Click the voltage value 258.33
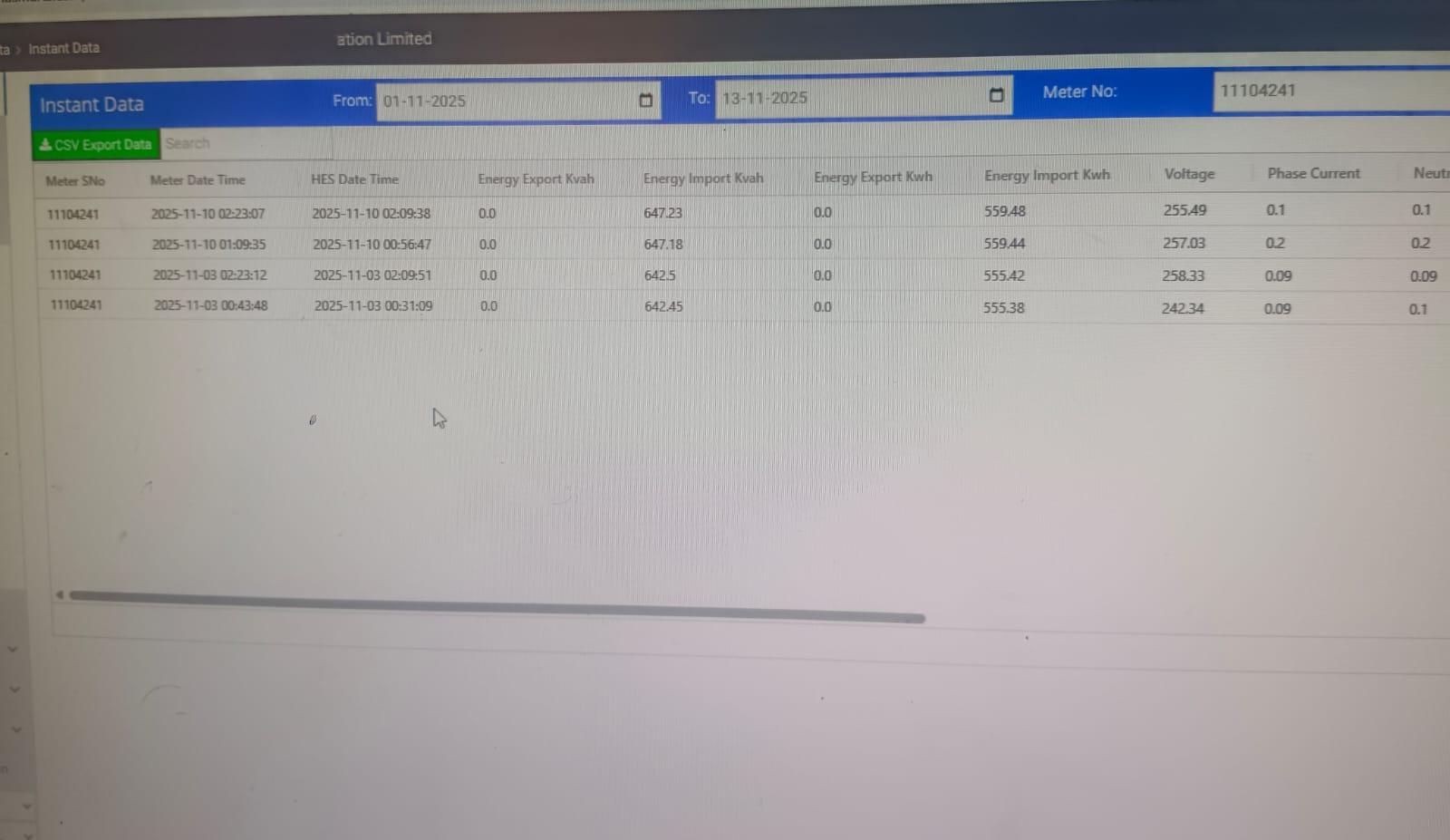This screenshot has height=840, width=1450. 1183,275
